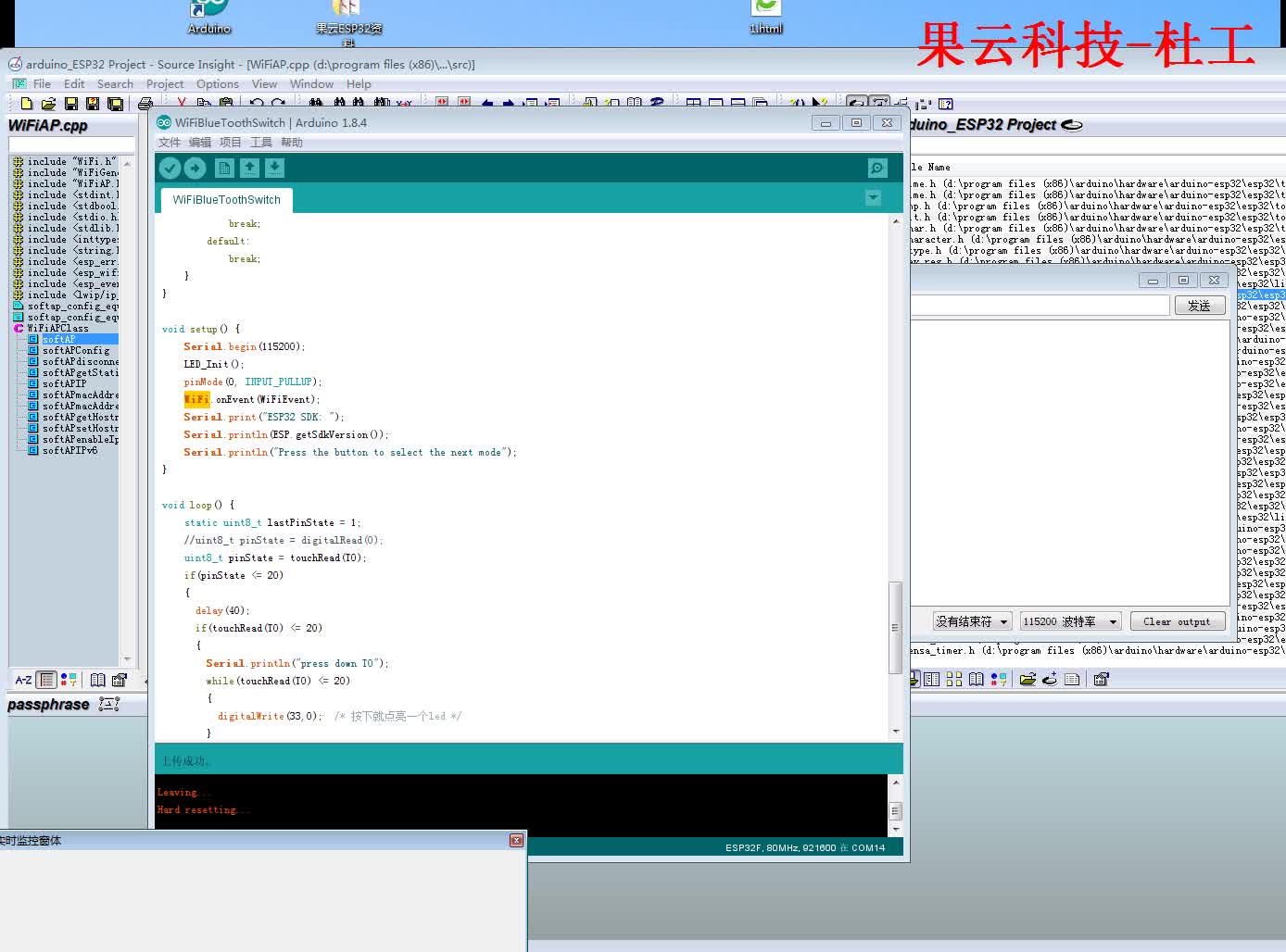Click the Arduino Upload arrow button
This screenshot has width=1286, height=952.
click(x=195, y=168)
